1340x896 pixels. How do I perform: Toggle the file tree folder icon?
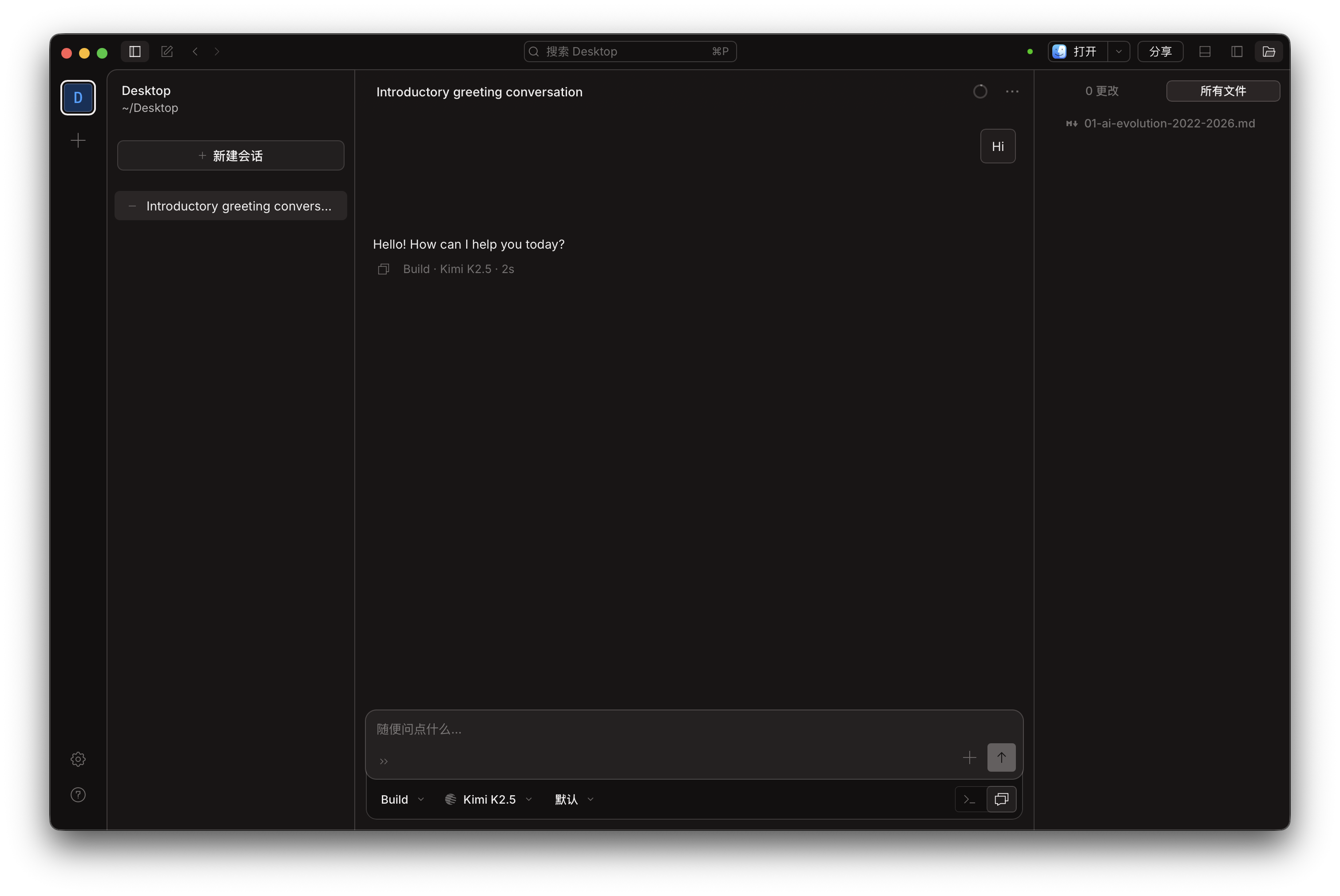point(1269,52)
